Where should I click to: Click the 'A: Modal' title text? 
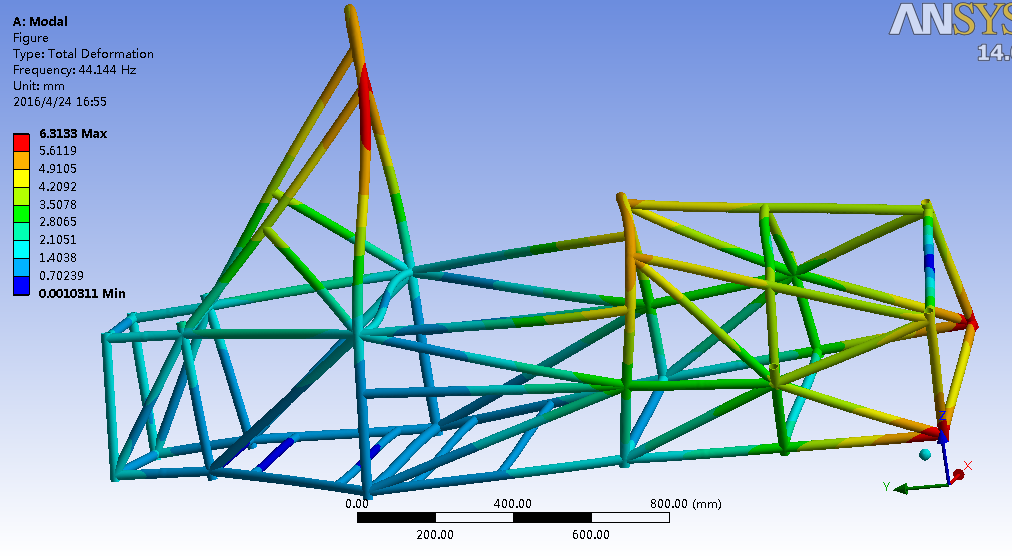pyautogui.click(x=40, y=21)
